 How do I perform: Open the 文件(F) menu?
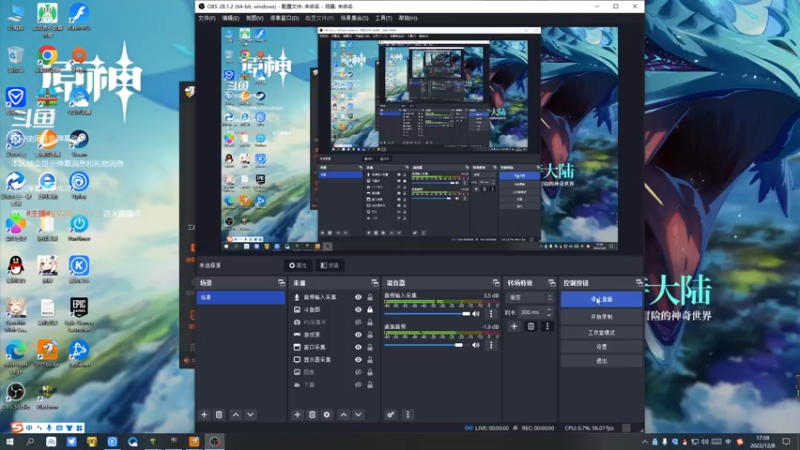pos(207,18)
